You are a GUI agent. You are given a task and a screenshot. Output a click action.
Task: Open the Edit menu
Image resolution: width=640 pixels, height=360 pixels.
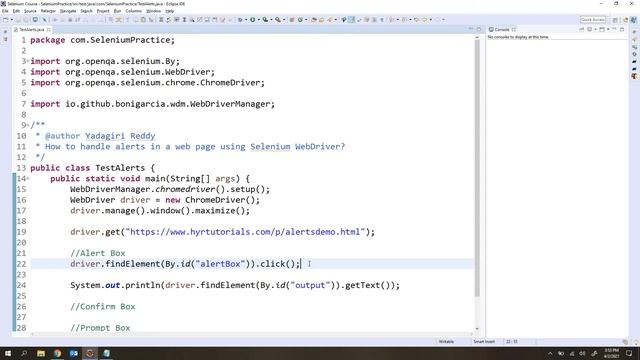pyautogui.click(x=16, y=11)
